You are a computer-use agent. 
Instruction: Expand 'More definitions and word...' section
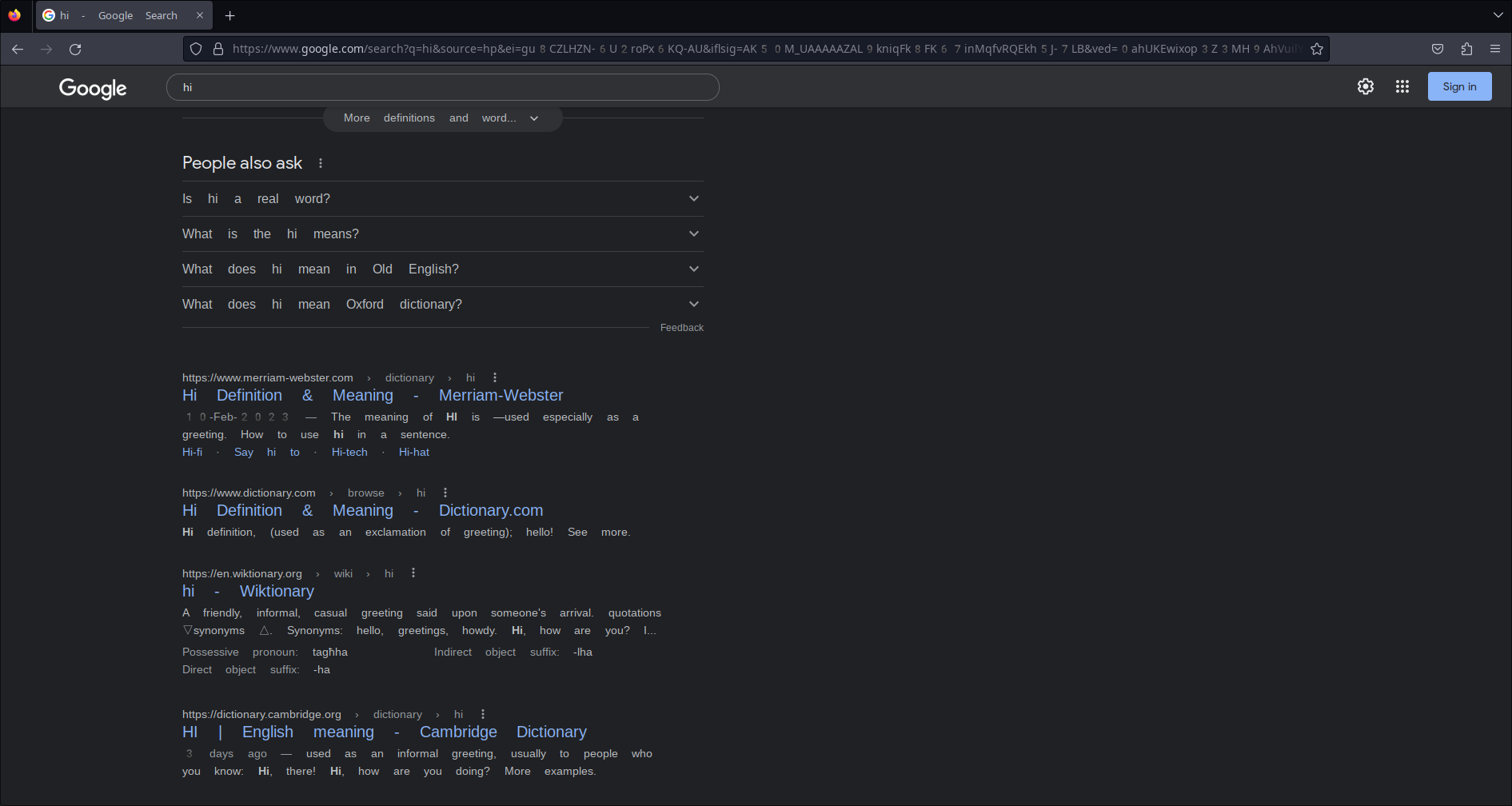(442, 118)
